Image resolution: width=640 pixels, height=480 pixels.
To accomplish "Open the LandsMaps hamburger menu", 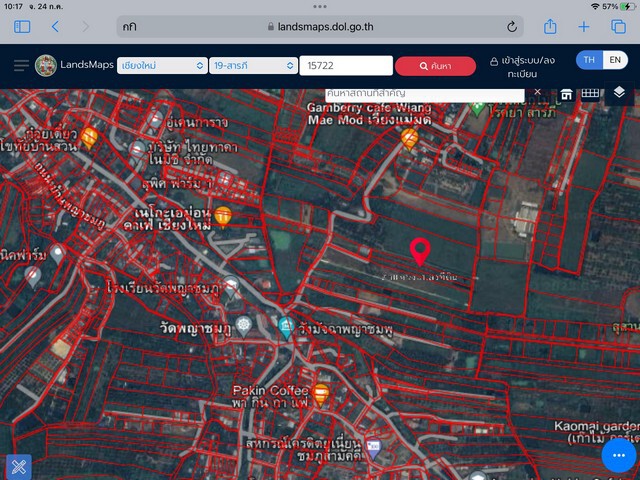I will (x=21, y=65).
